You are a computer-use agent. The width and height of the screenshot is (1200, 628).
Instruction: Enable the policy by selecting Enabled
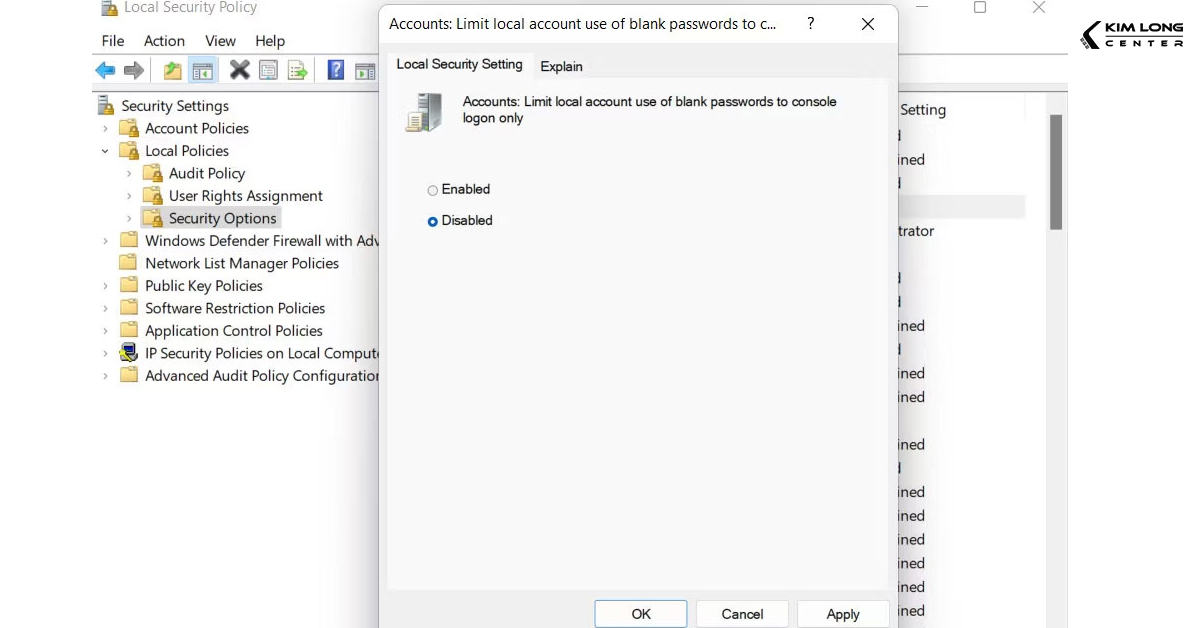click(433, 189)
